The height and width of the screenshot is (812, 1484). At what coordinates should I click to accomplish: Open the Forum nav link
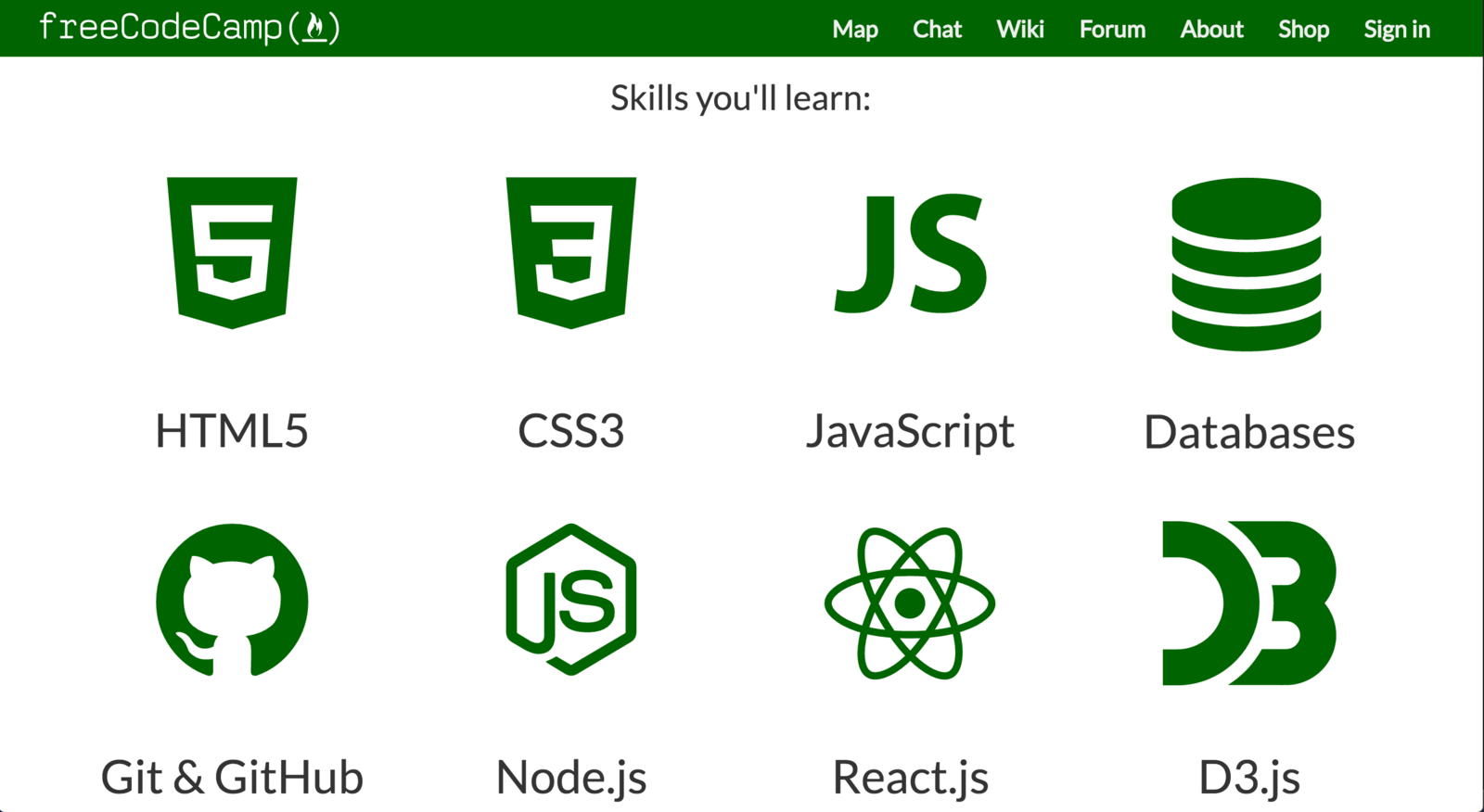click(x=1112, y=29)
